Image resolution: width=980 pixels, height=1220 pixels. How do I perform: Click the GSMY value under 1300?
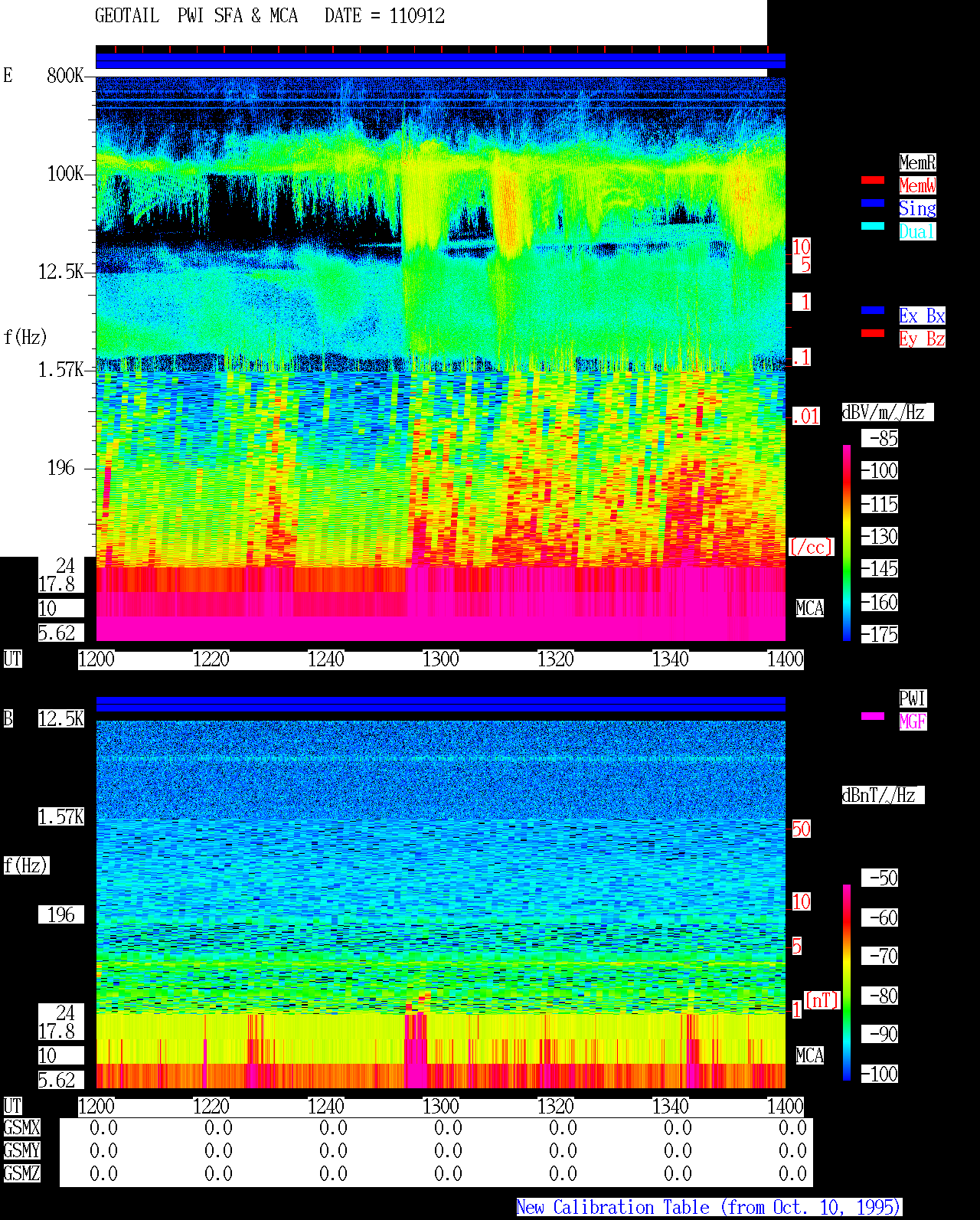[448, 1150]
